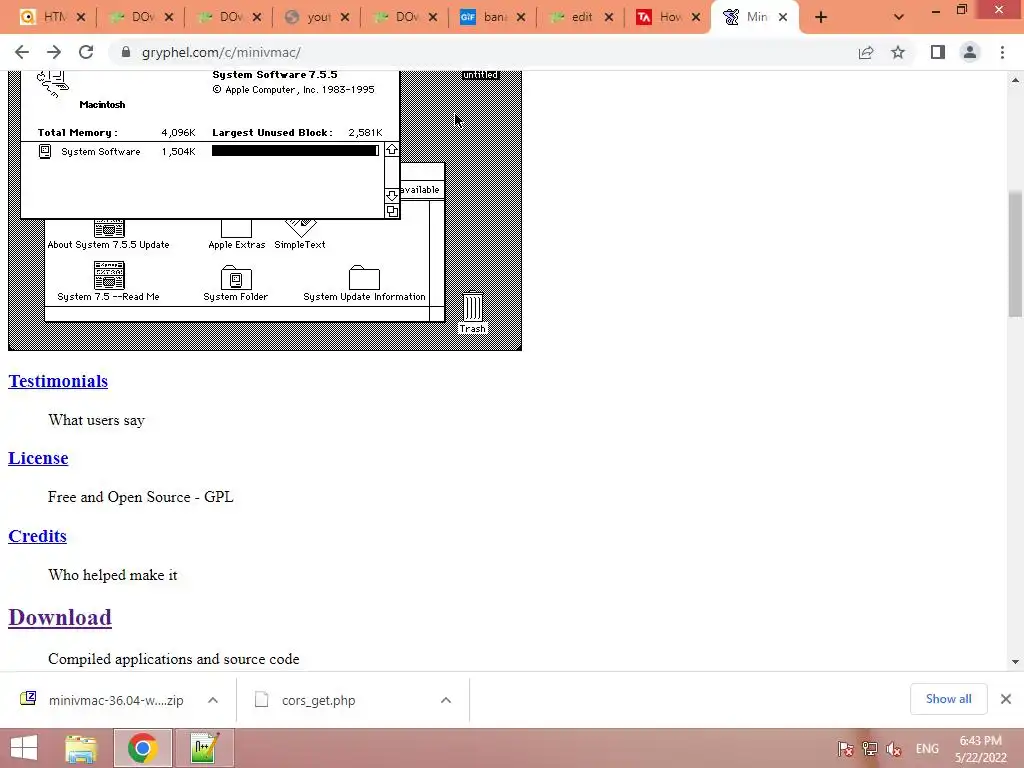Expand options for the minivmac zip download
Viewport: 1024px width, 768px height.
coord(213,700)
